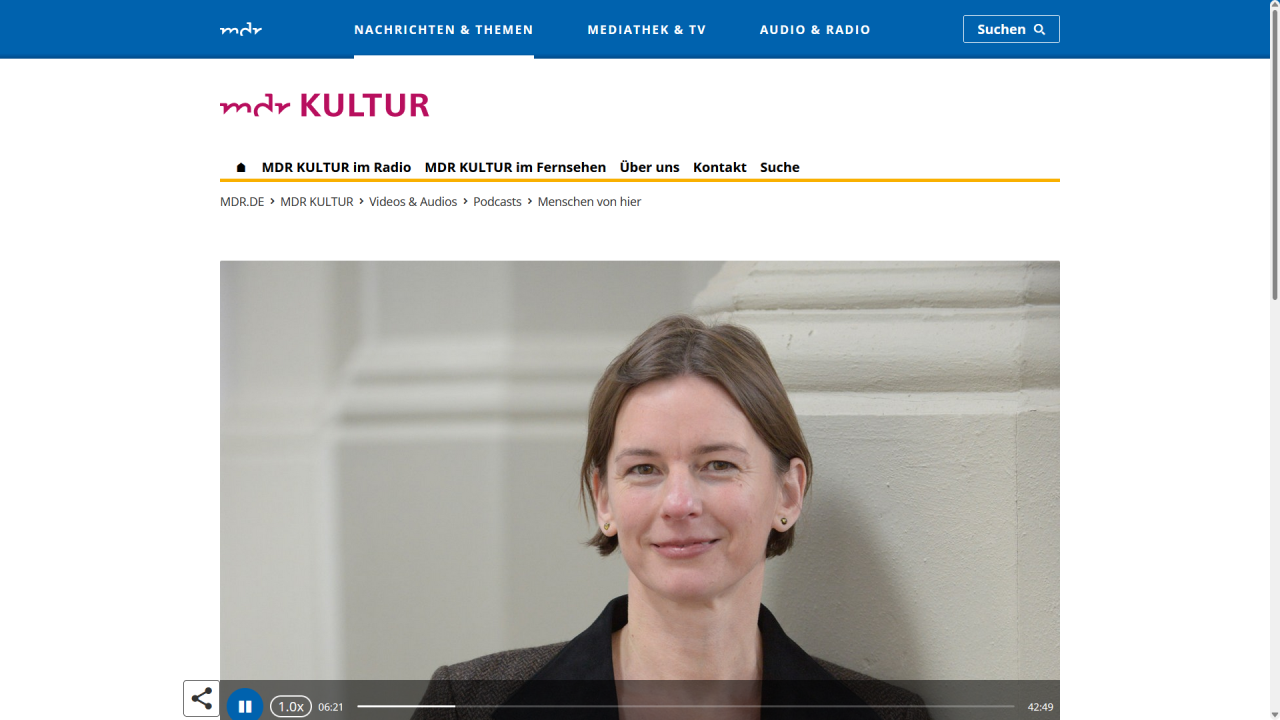This screenshot has width=1280, height=720.
Task: Click the magnifier icon in Suchen button
Action: coord(1040,29)
